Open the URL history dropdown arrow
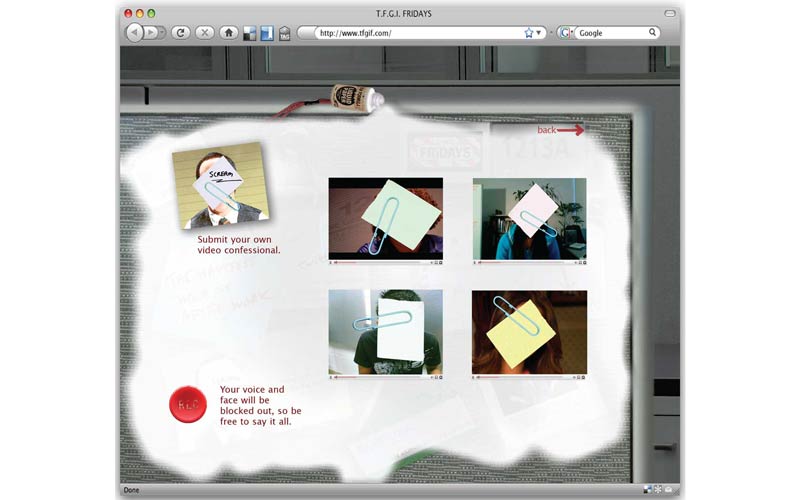Viewport: 800px width, 500px height. (539, 33)
